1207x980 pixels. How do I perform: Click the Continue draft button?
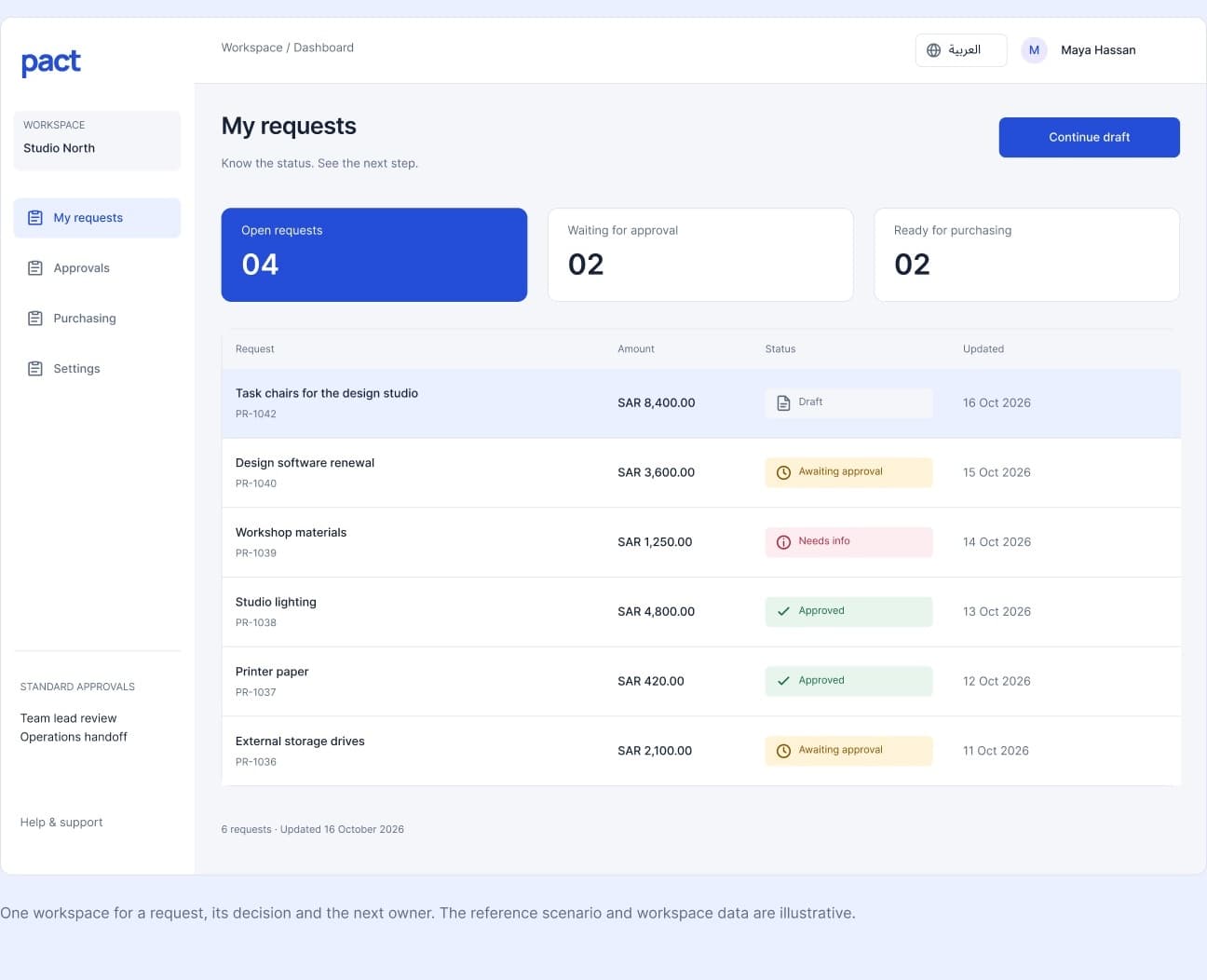coord(1089,137)
